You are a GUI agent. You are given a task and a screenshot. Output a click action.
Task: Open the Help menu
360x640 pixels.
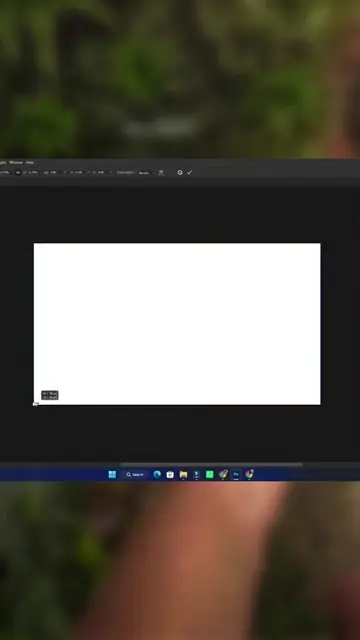[30, 162]
